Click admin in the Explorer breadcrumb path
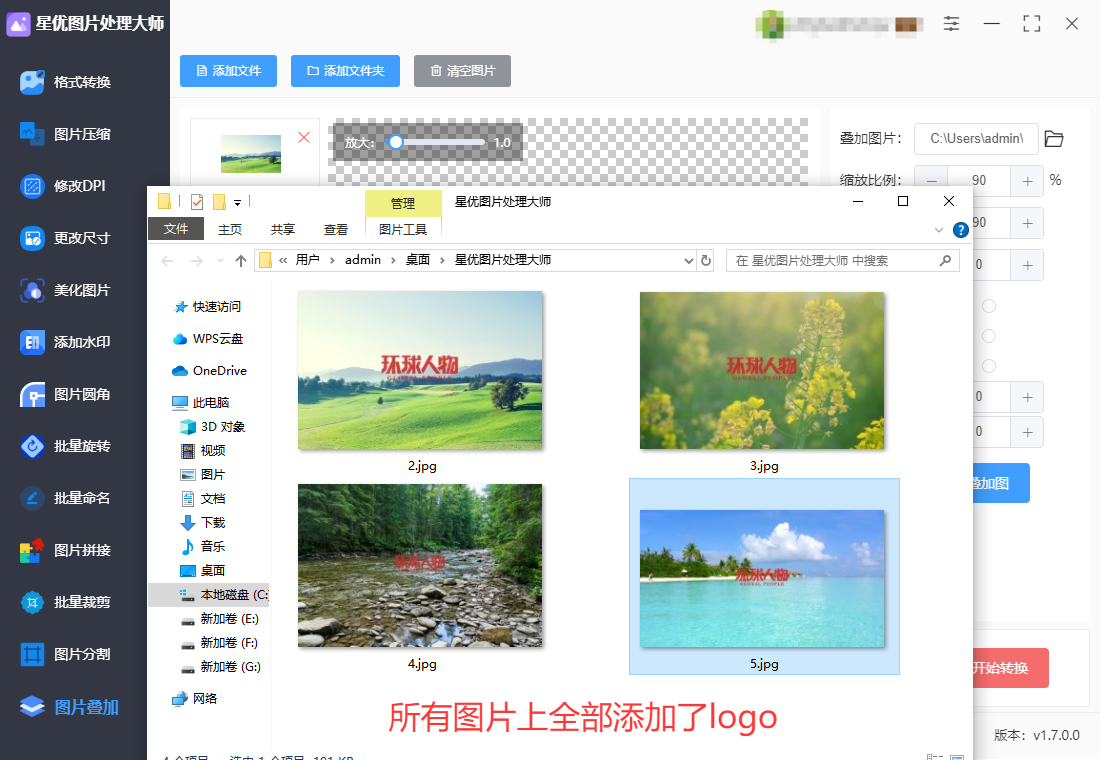1100x760 pixels. [x=363, y=260]
